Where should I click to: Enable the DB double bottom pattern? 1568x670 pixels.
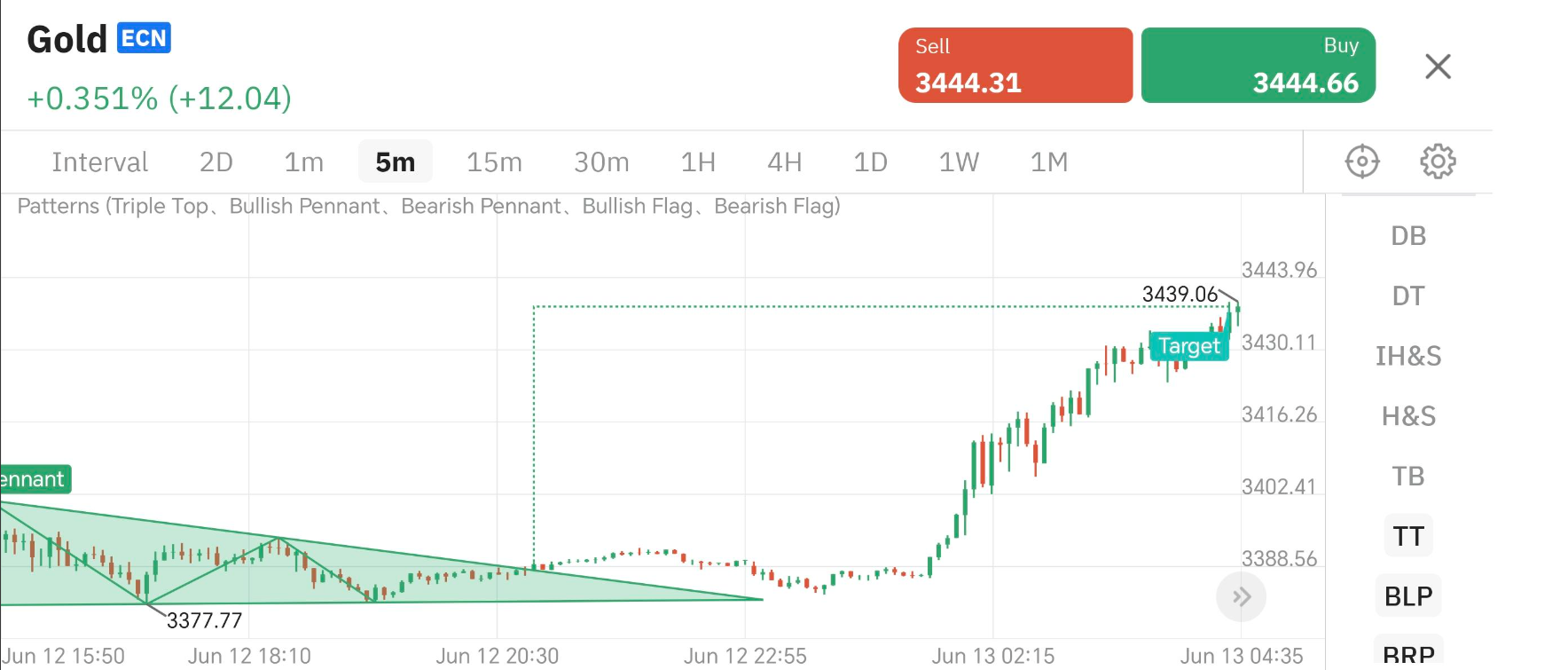[x=1407, y=236]
